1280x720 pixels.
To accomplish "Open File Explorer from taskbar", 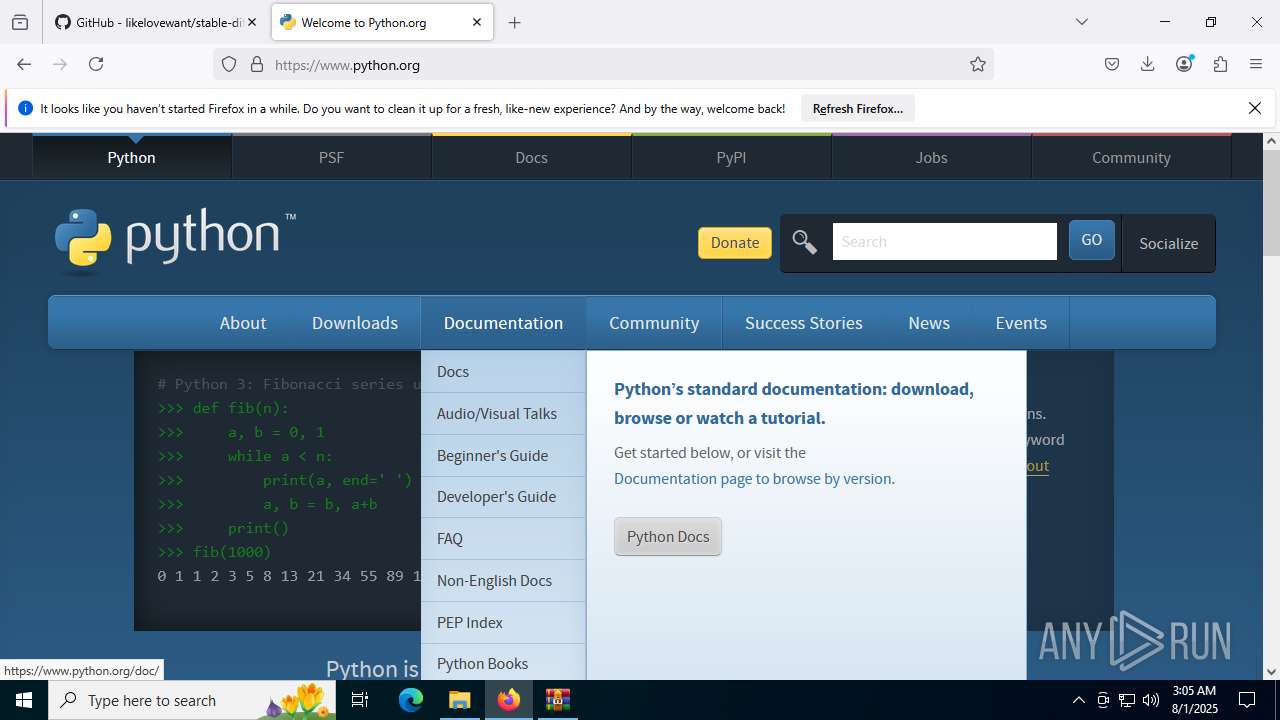I will [x=459, y=700].
